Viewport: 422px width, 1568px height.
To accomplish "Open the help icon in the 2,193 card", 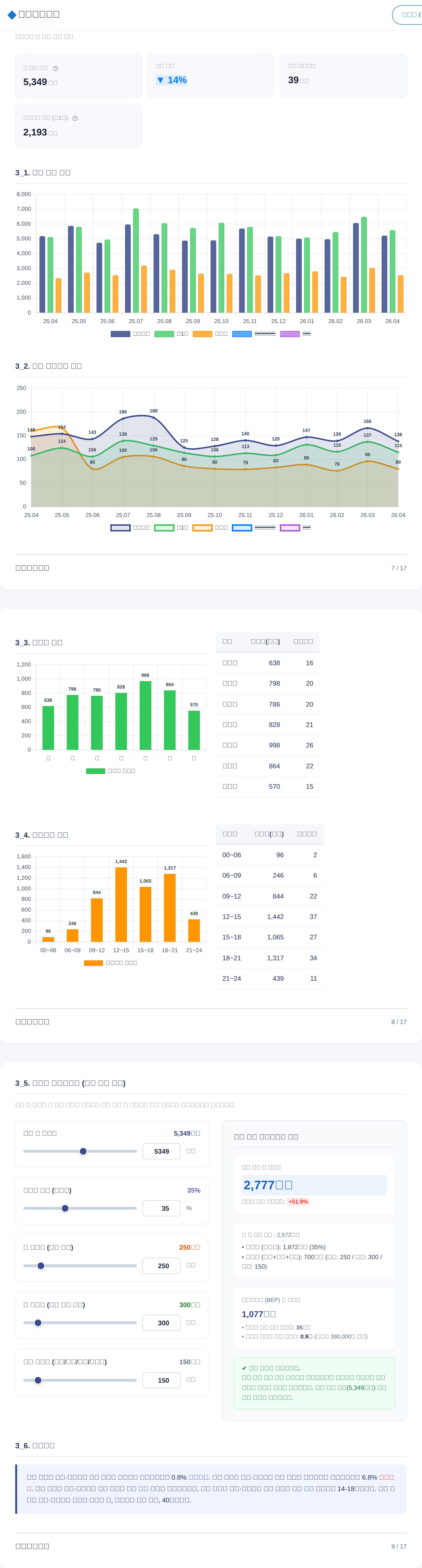I will (x=75, y=118).
